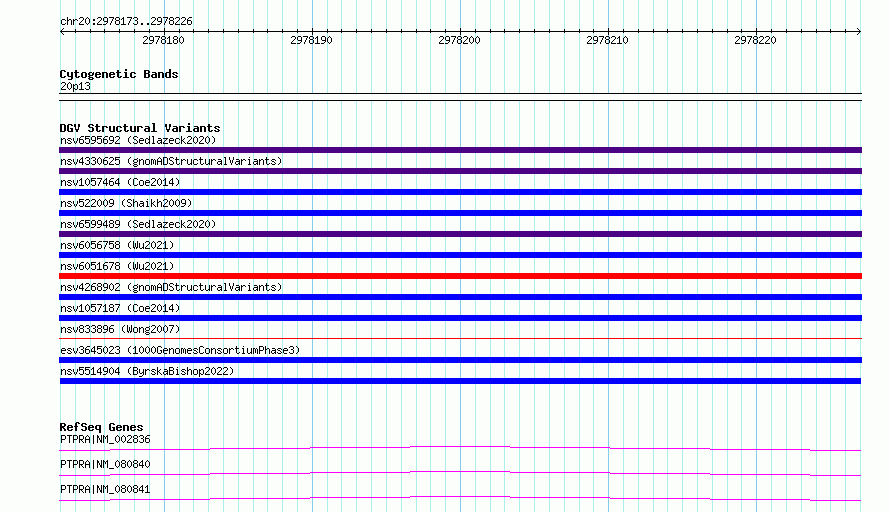Image resolution: width=890 pixels, height=512 pixels.
Task: Click the nsv833896 (Wong2007) label
Action: [x=120, y=329]
